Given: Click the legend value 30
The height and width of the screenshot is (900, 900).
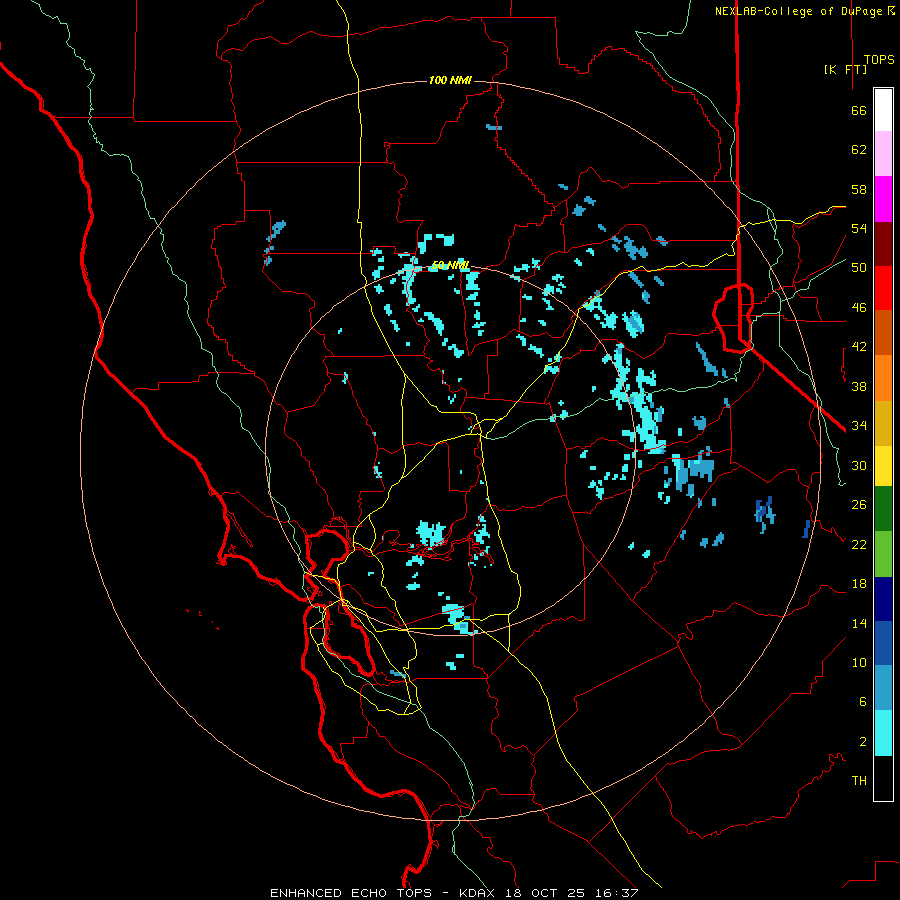Looking at the screenshot, I should (859, 465).
